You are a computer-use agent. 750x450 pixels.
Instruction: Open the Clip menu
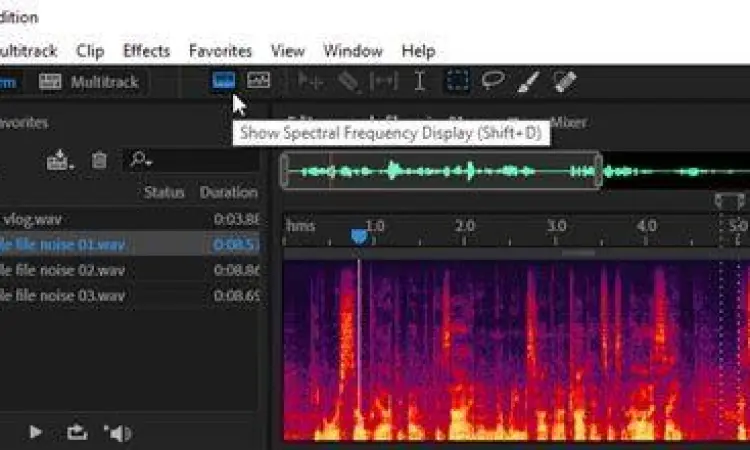coord(90,51)
